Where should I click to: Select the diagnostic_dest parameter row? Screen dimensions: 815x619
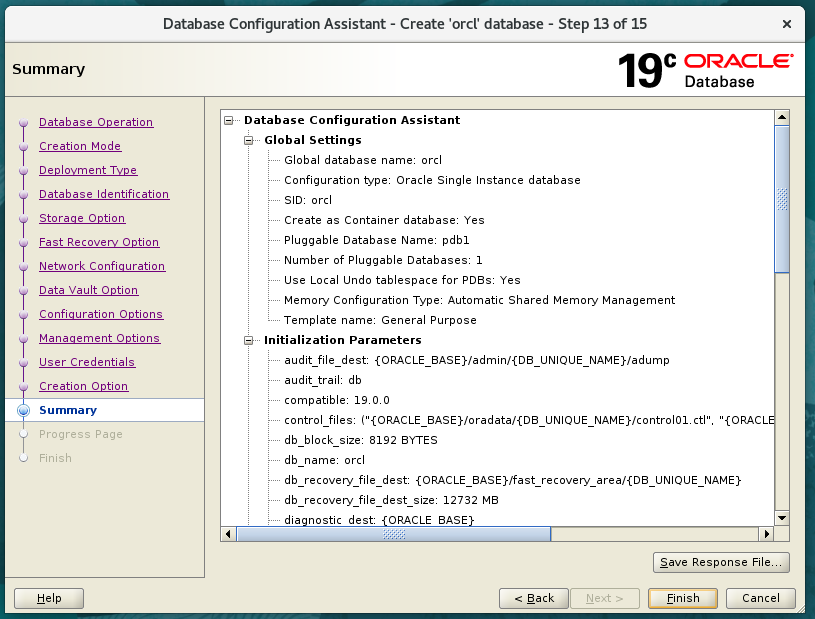(x=379, y=520)
